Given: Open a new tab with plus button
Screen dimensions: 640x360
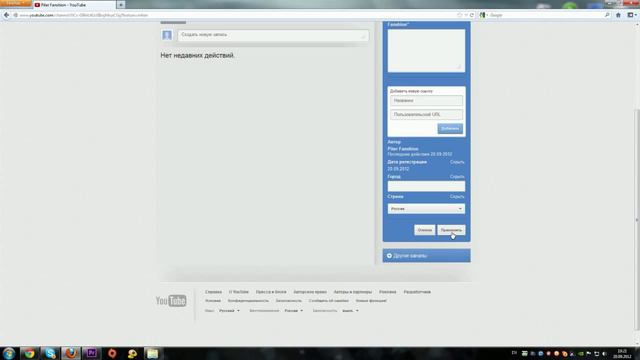Looking at the screenshot, I should (x=121, y=5).
